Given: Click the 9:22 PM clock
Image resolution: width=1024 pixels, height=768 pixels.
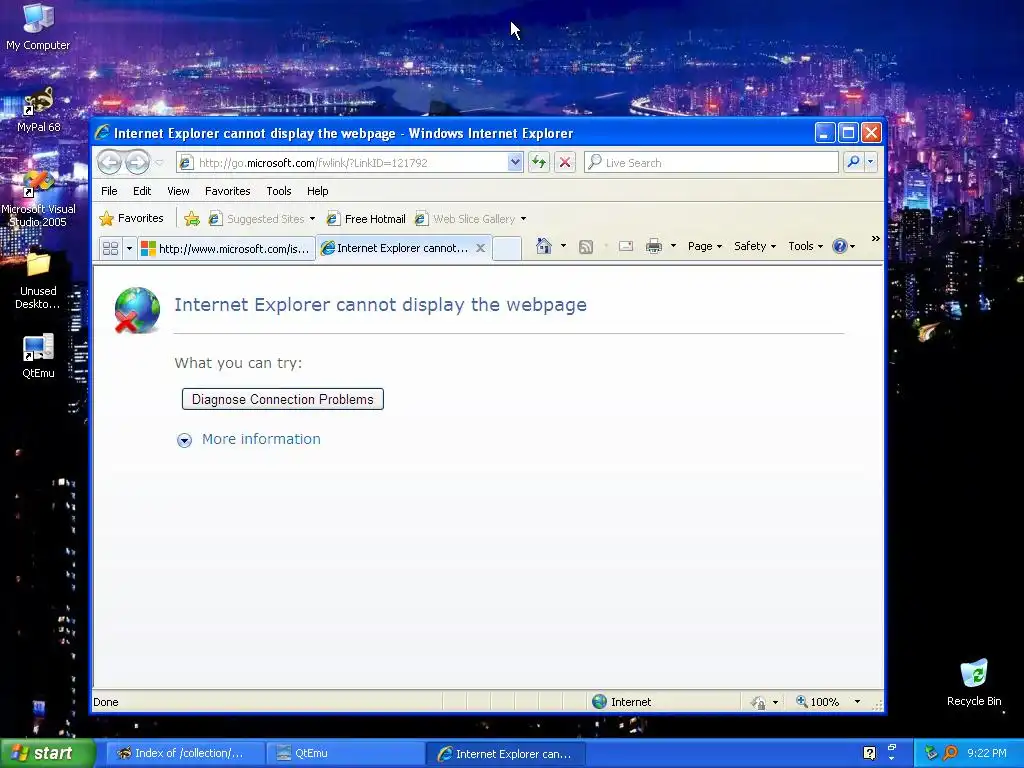Looking at the screenshot, I should 987,753.
